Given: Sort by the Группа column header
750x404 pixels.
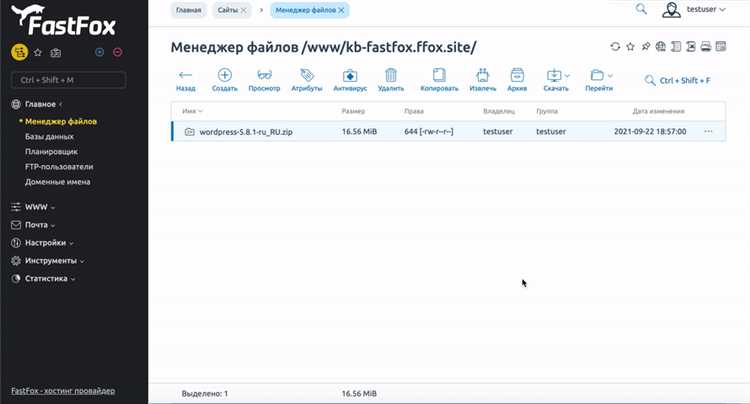Looking at the screenshot, I should point(547,111).
